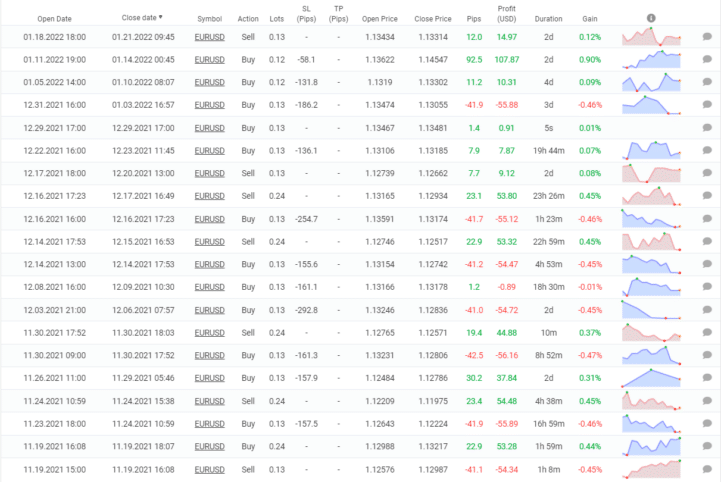Image resolution: width=721 pixels, height=482 pixels.
Task: View mini chart for 01.11.2022 19:00 trade
Action: click(651, 59)
